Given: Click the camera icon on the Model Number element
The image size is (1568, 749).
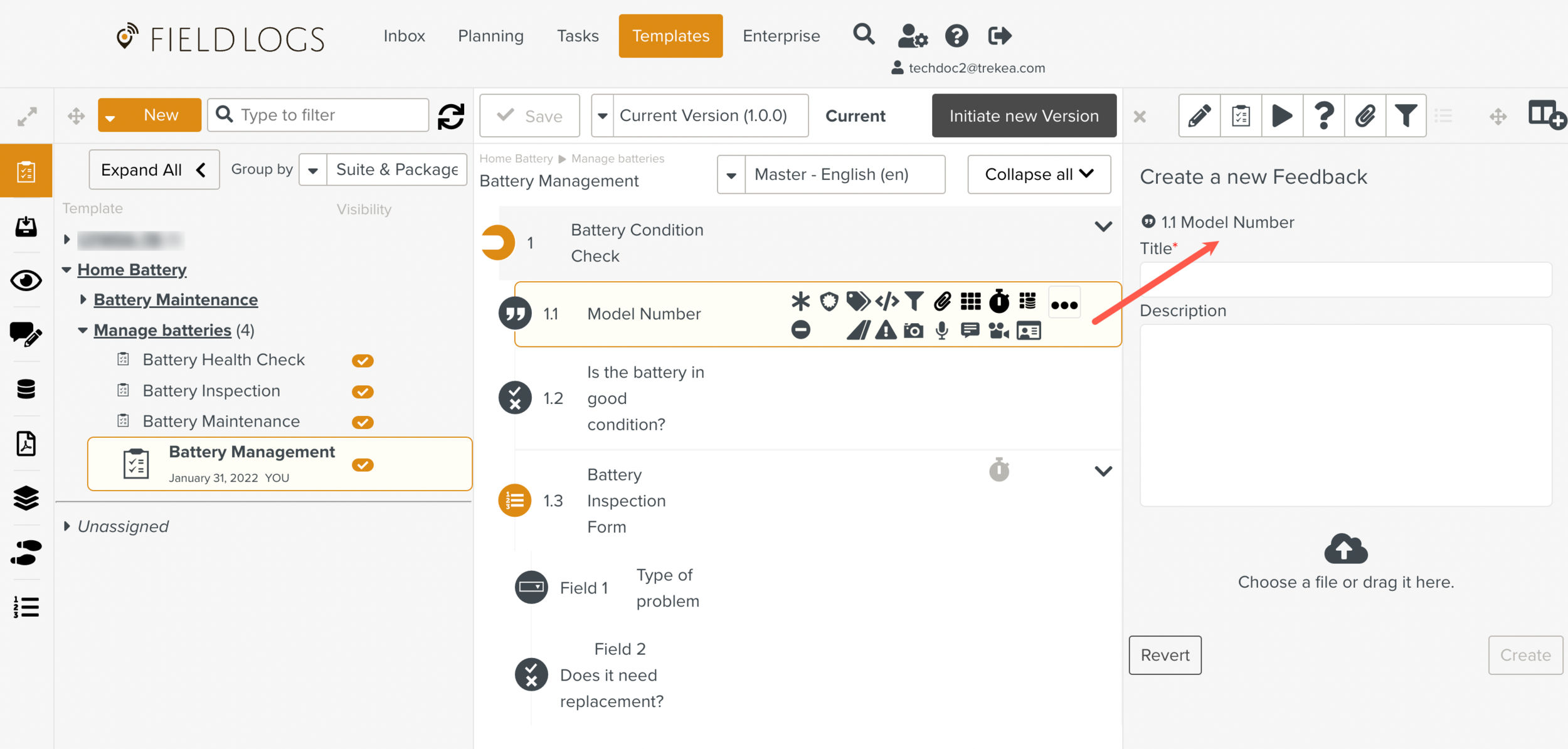Looking at the screenshot, I should pos(913,331).
